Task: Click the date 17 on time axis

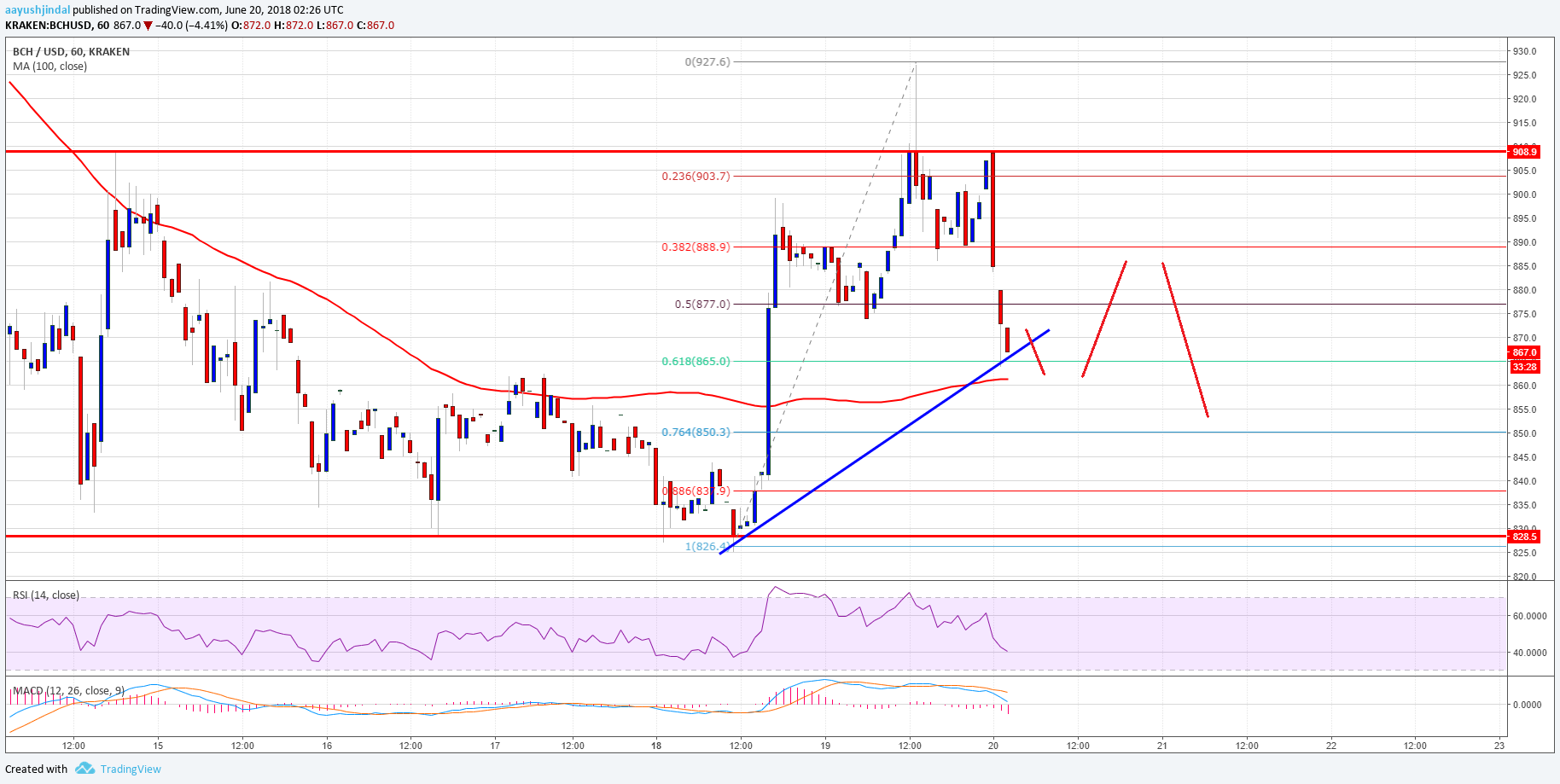Action: pos(495,746)
